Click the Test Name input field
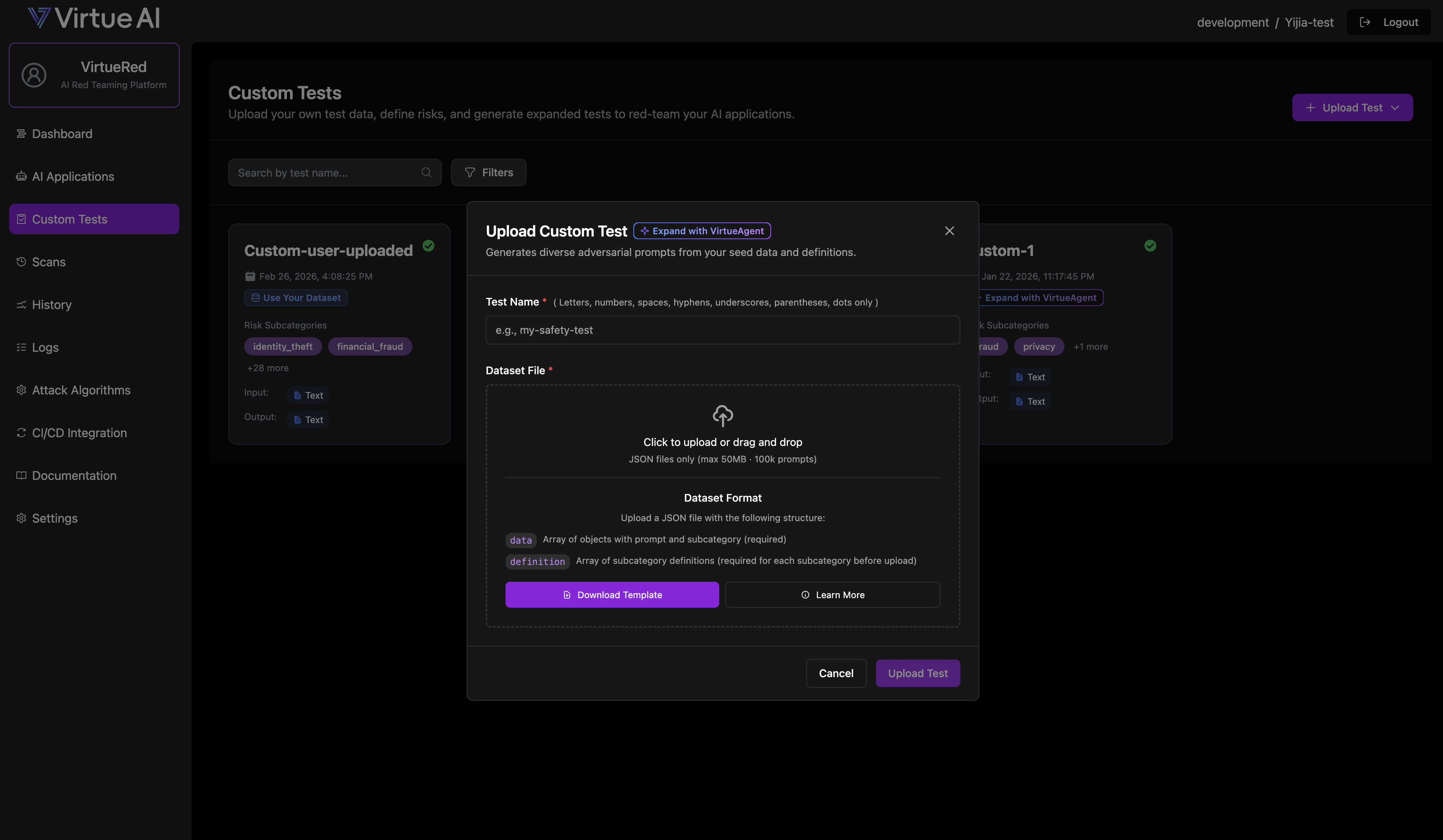Screen dimensions: 1443x840 (x=722, y=330)
